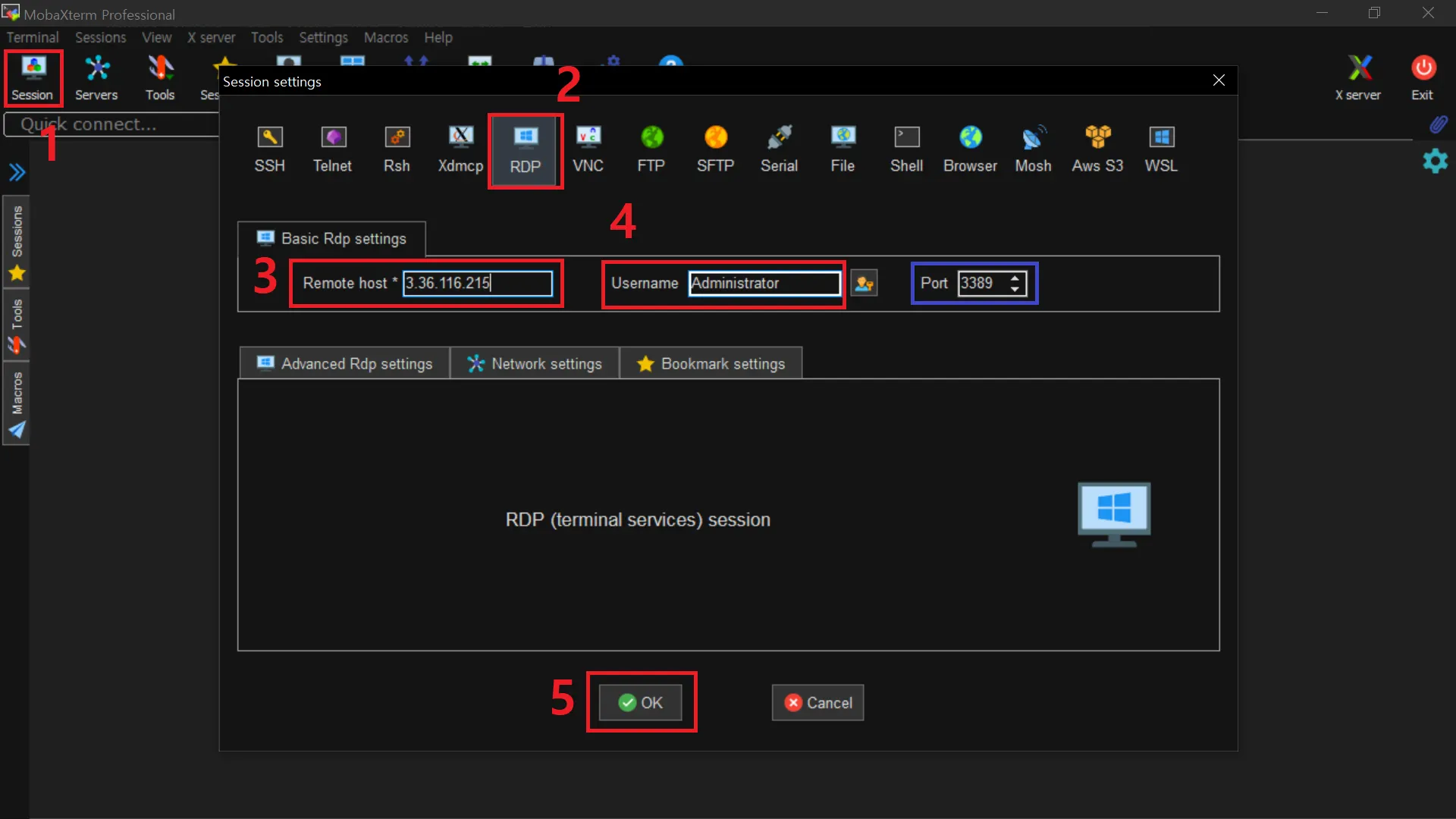The image size is (1456, 819).
Task: Click the Cancel button
Action: (817, 703)
